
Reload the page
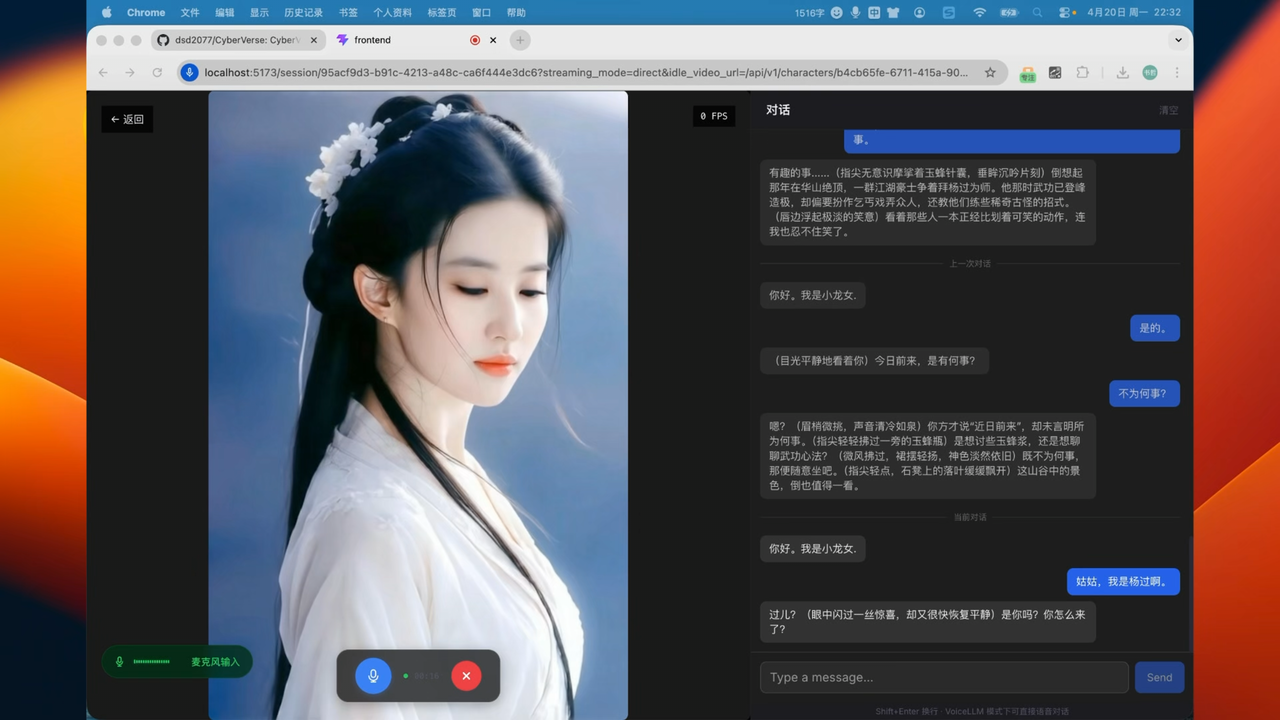coord(157,72)
